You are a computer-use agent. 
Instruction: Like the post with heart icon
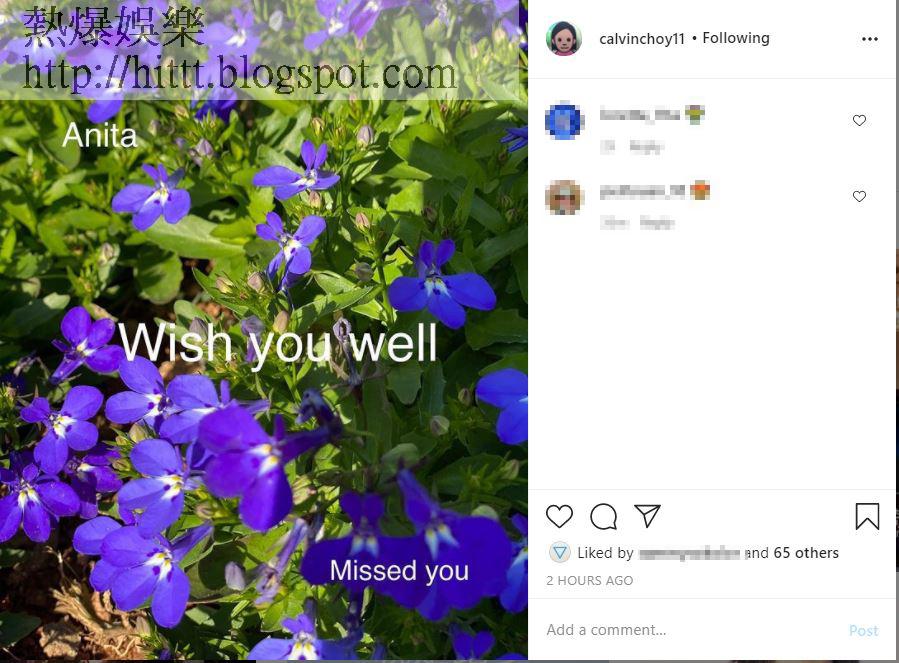[x=559, y=516]
